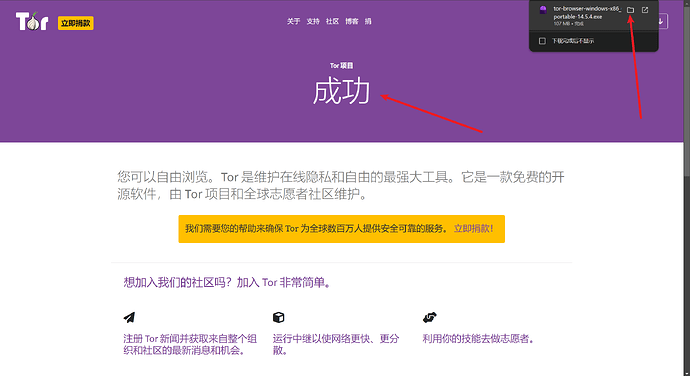
Task: Click the Tor 项目 label above heading
Action: coord(341,66)
